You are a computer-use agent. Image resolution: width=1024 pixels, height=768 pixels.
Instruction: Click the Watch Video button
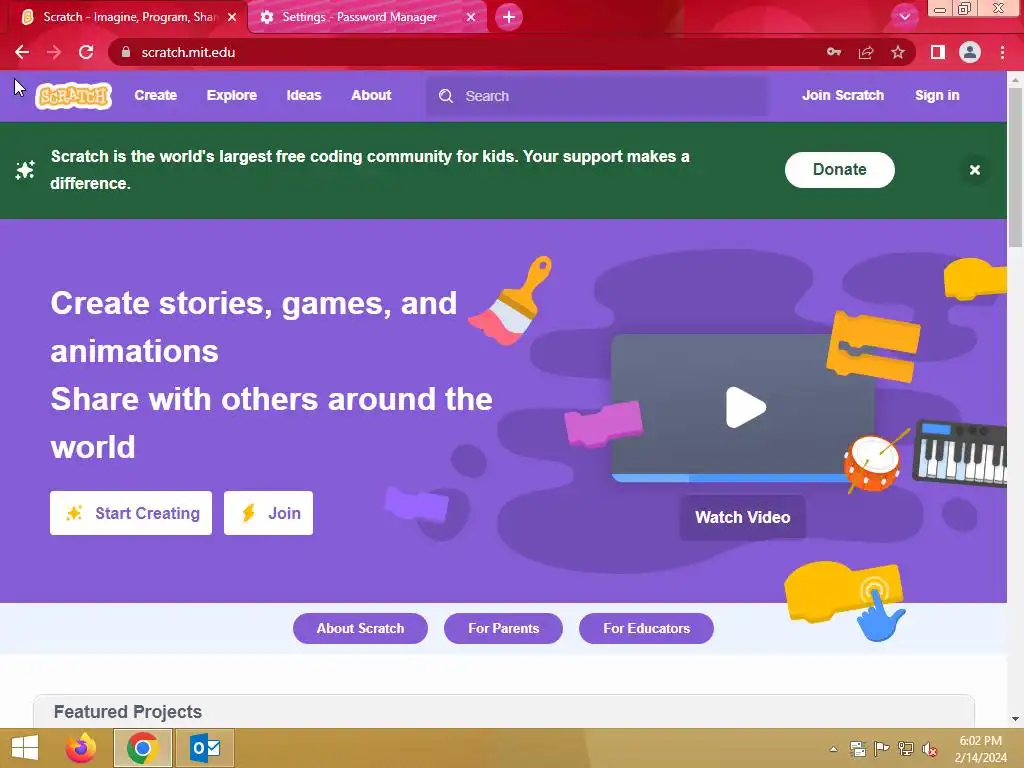(x=743, y=517)
